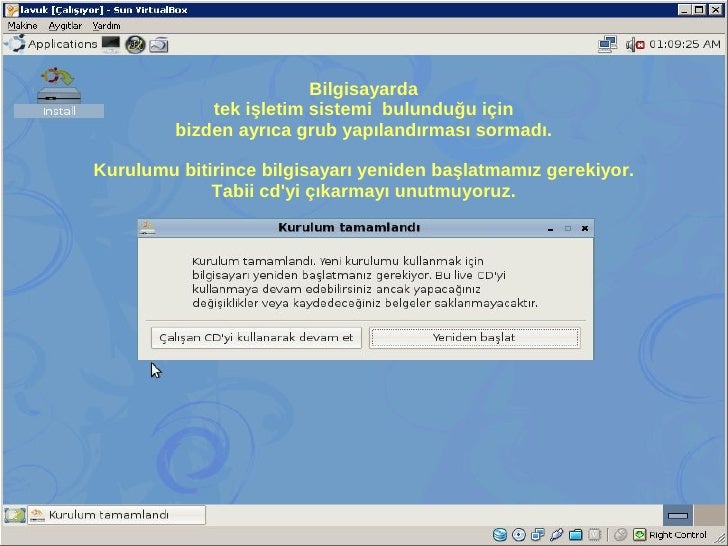Click the mouse integration status icon

[x=621, y=535]
